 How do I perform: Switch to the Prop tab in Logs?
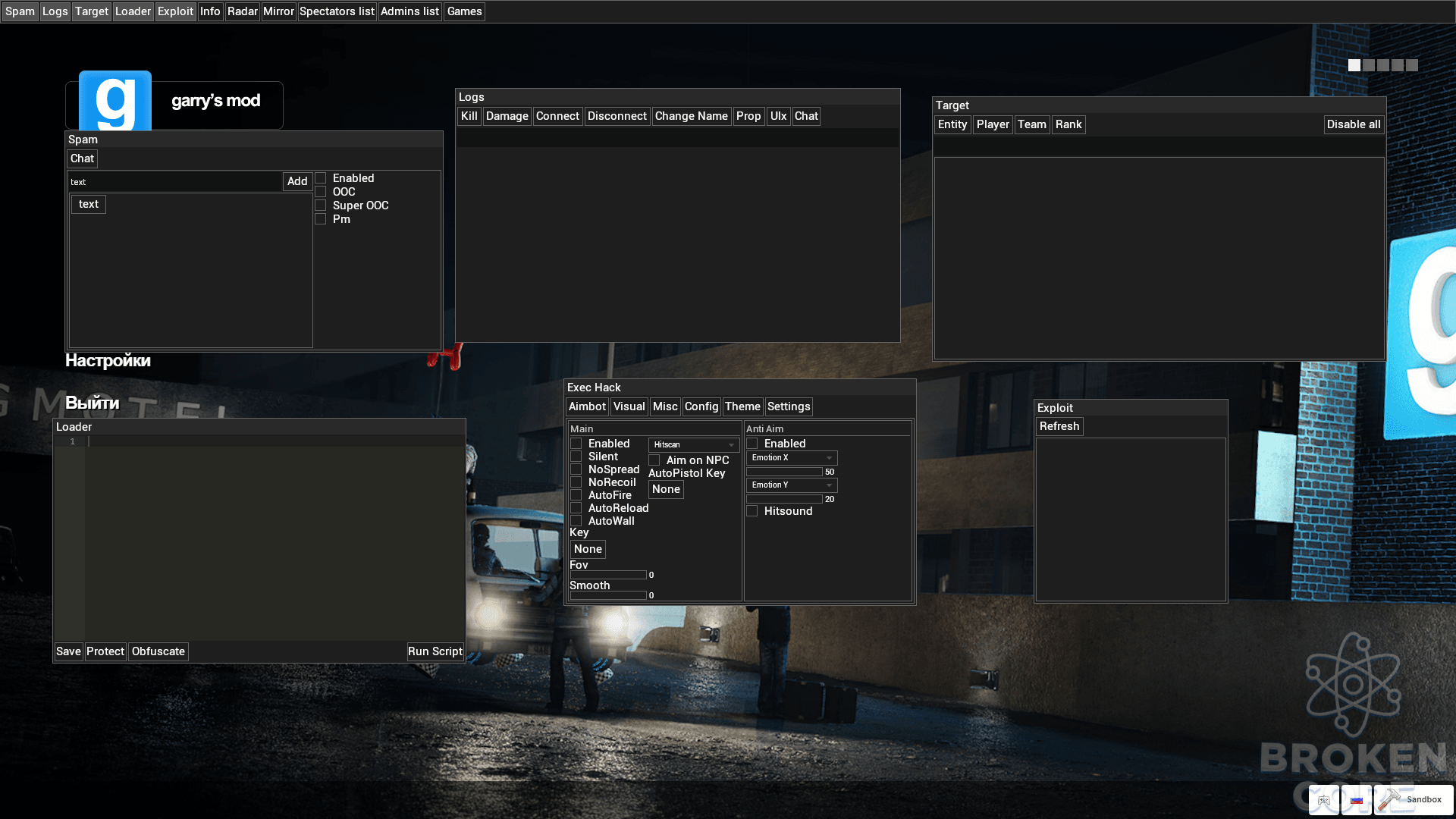coord(748,116)
